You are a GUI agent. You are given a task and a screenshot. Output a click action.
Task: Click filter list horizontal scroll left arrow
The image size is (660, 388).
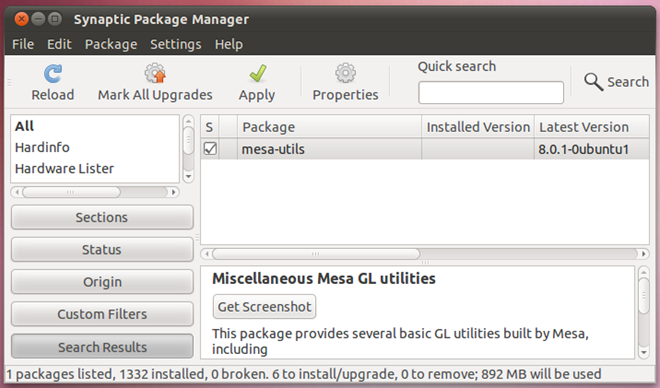[17, 192]
